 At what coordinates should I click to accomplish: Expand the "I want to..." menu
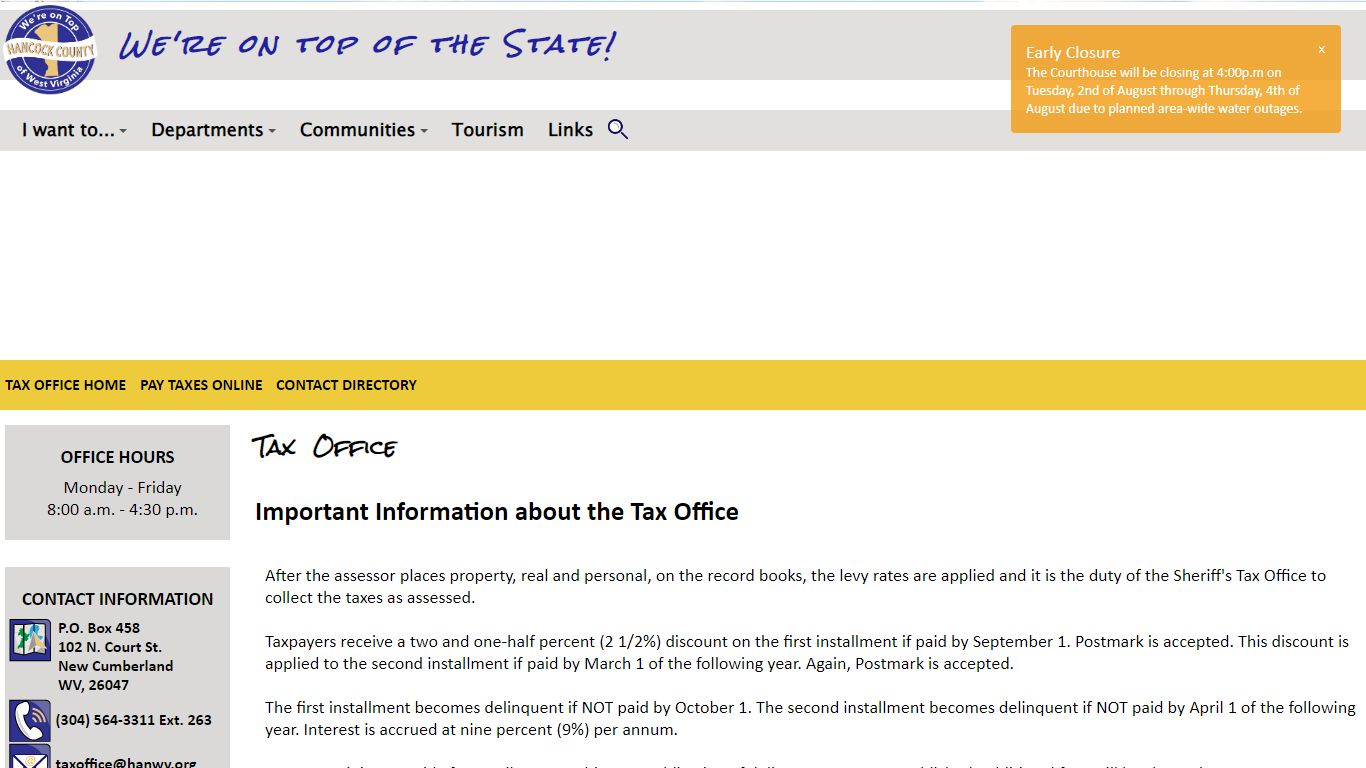pyautogui.click(x=74, y=130)
